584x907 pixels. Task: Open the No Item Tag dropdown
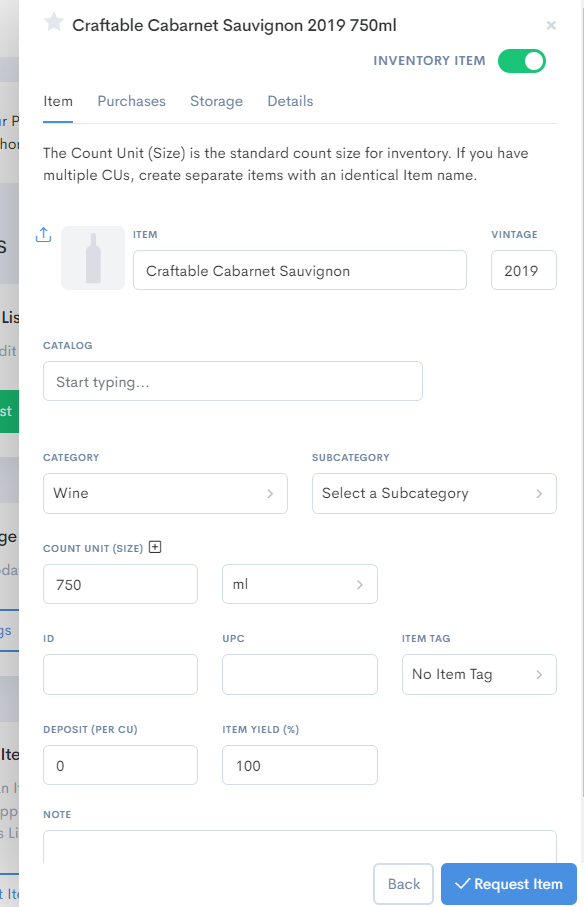pos(479,674)
